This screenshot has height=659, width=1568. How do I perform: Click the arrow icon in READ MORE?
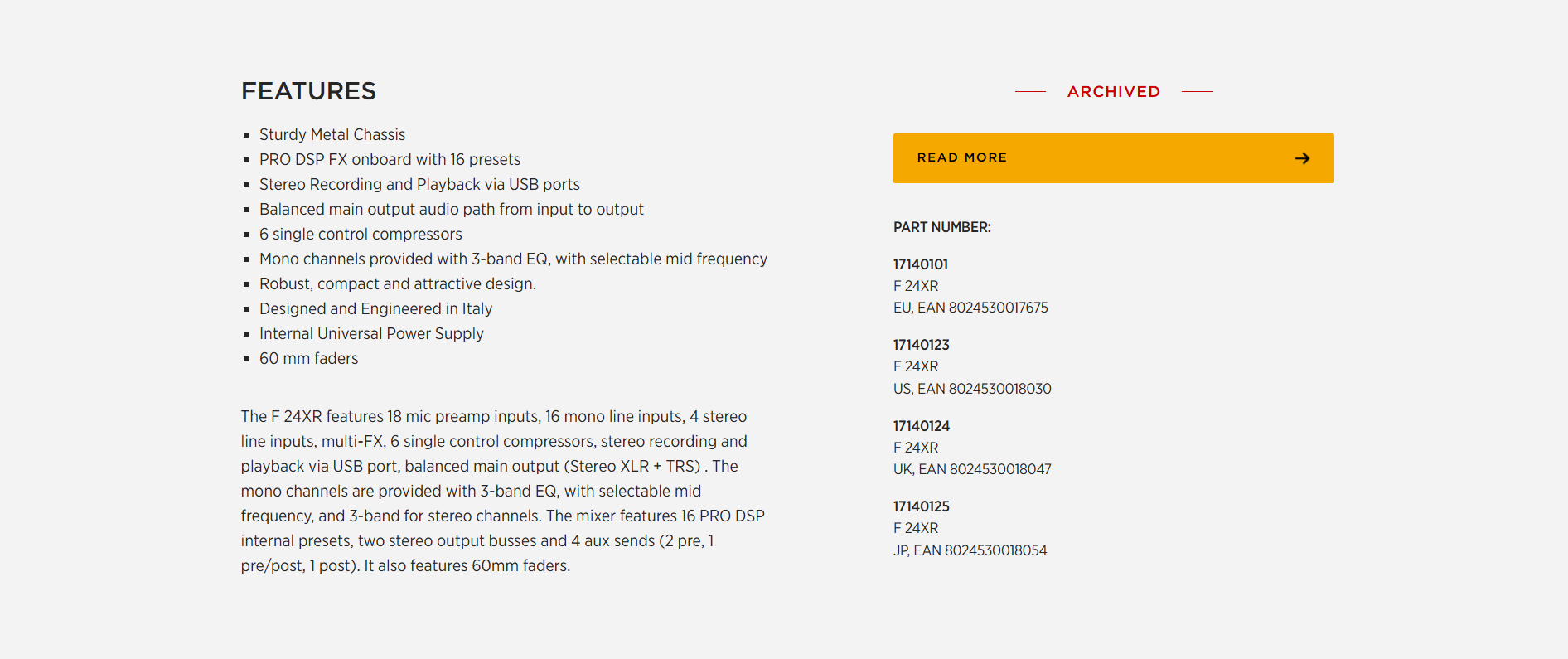(x=1302, y=157)
